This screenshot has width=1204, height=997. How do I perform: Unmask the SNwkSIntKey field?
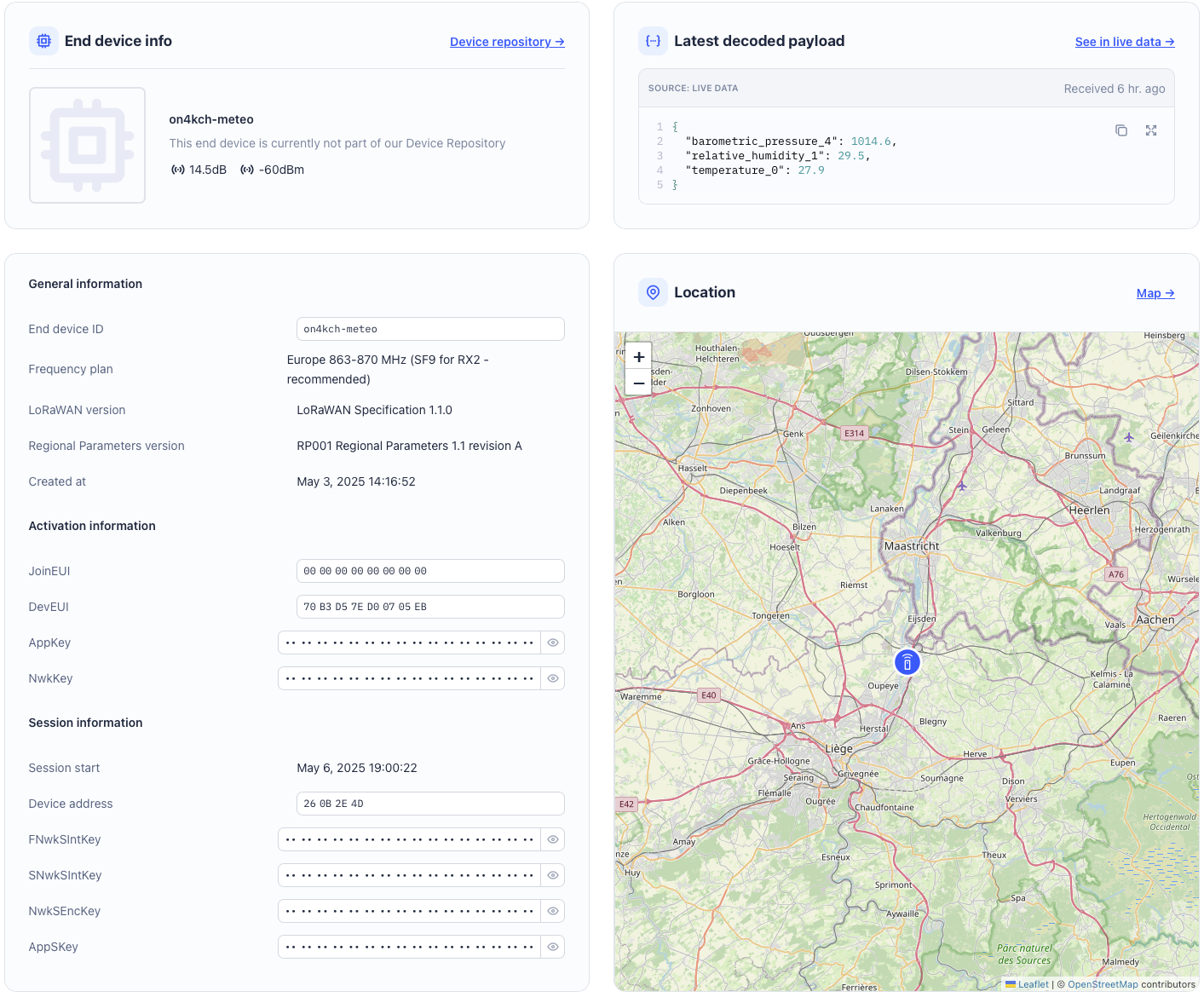click(x=552, y=875)
